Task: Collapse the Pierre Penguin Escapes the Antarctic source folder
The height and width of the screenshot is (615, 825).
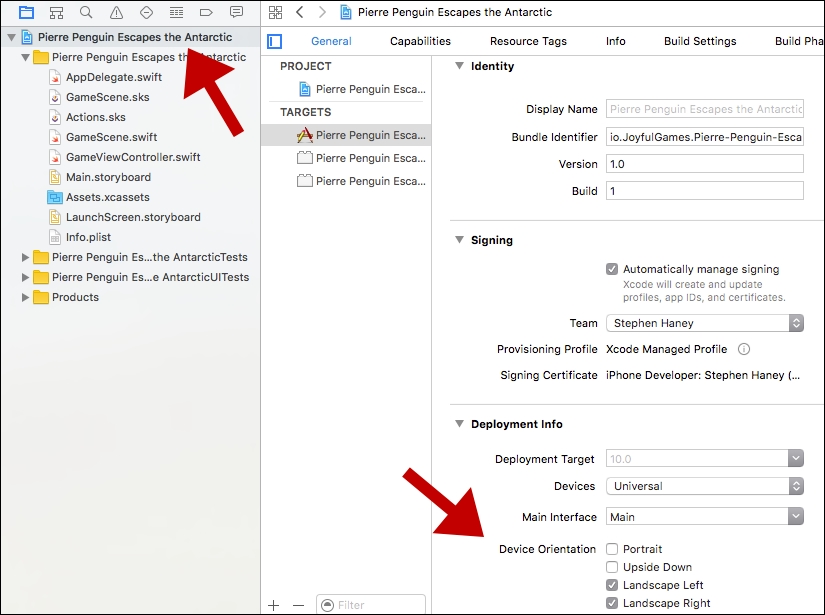Action: pyautogui.click(x=25, y=57)
